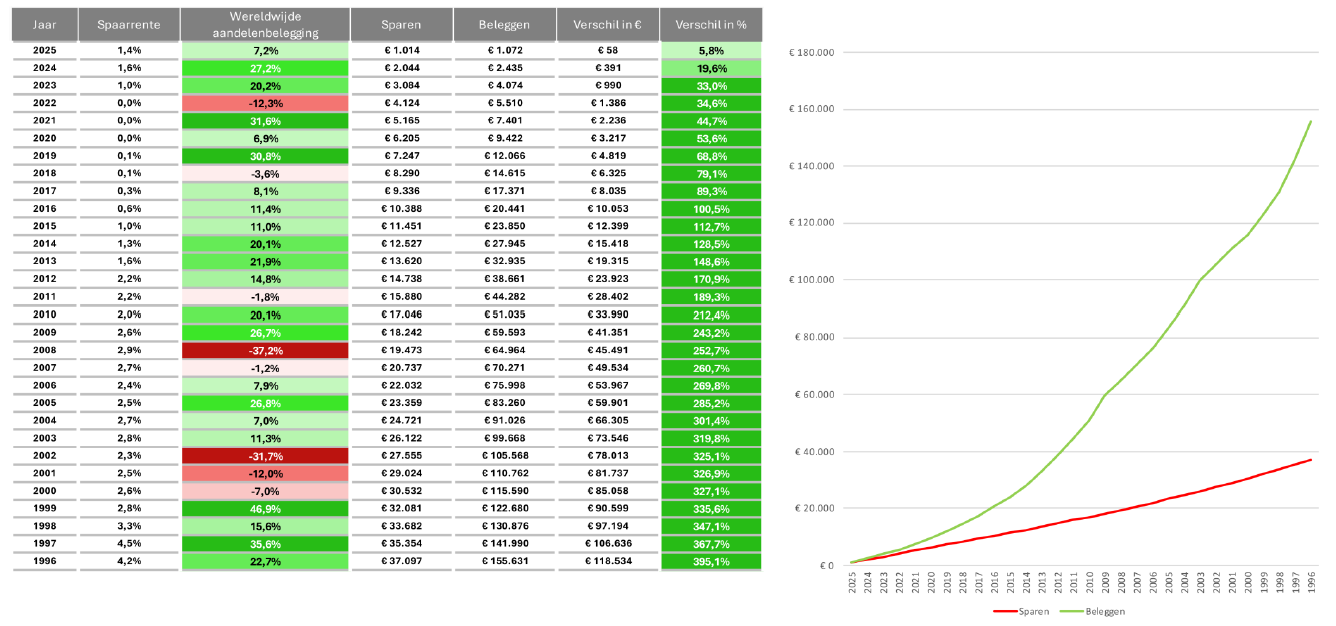This screenshot has width=1336, height=626.
Task: Click the "Wereldwijde aandelenbelegging" column header
Action: click(265, 24)
